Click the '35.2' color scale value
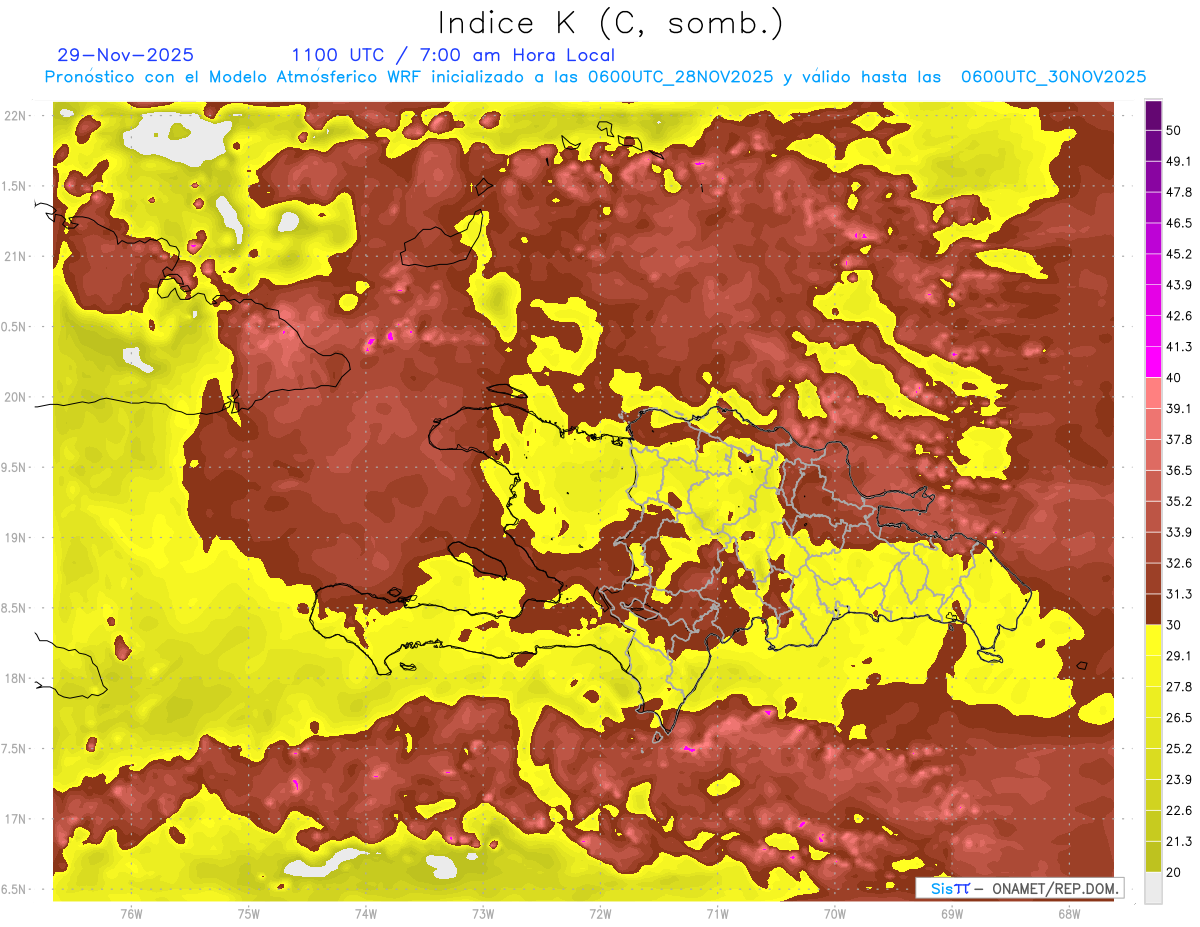The height and width of the screenshot is (927, 1200). pyautogui.click(x=1179, y=501)
